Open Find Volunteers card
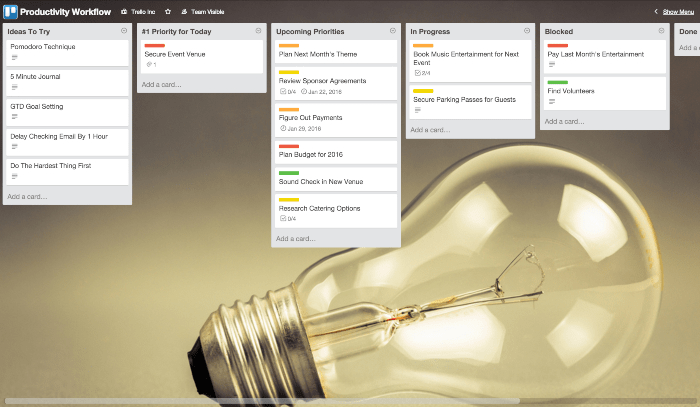The image size is (700, 407). pyautogui.click(x=605, y=93)
